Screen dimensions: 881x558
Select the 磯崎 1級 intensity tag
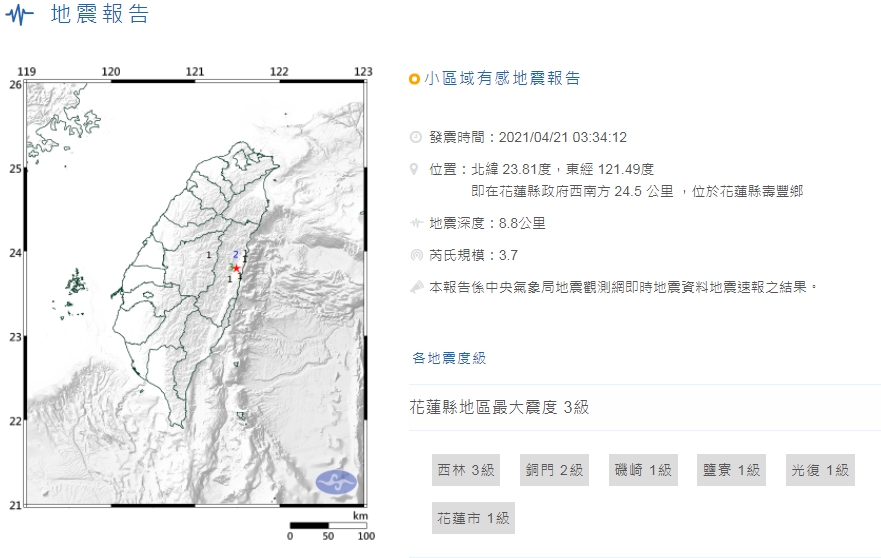tap(643, 470)
